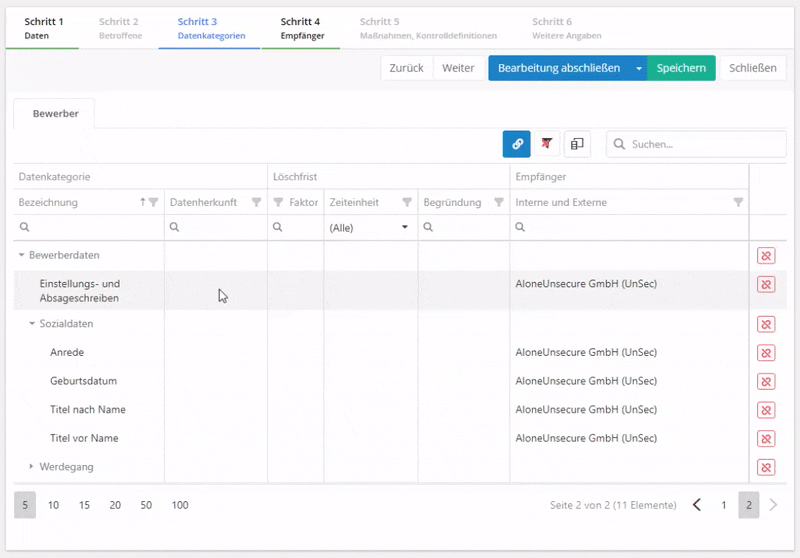800x558 pixels.
Task: Expand the Werdegang tree node
Action: (x=32, y=467)
